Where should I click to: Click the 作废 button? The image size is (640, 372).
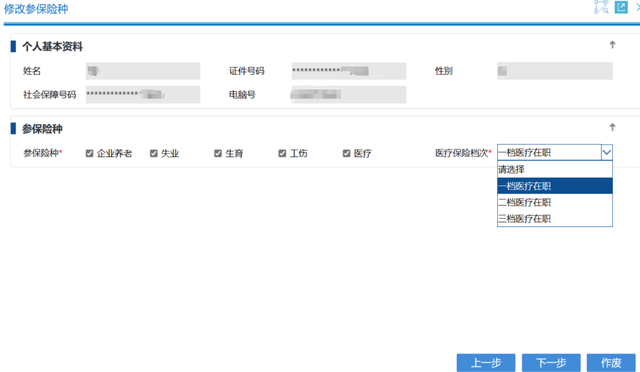(611, 363)
